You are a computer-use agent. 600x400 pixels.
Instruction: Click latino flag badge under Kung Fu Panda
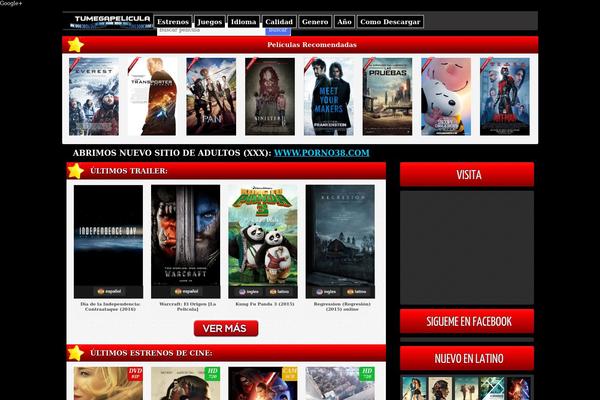[x=279, y=292]
